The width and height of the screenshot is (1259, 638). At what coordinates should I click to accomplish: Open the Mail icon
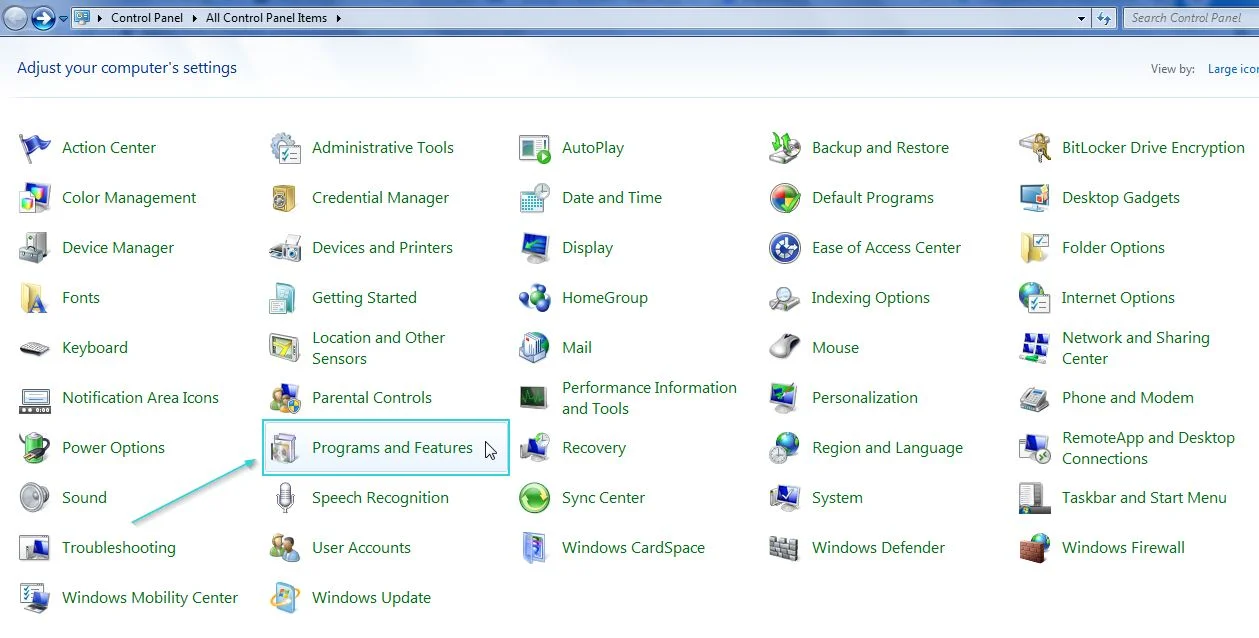point(535,348)
